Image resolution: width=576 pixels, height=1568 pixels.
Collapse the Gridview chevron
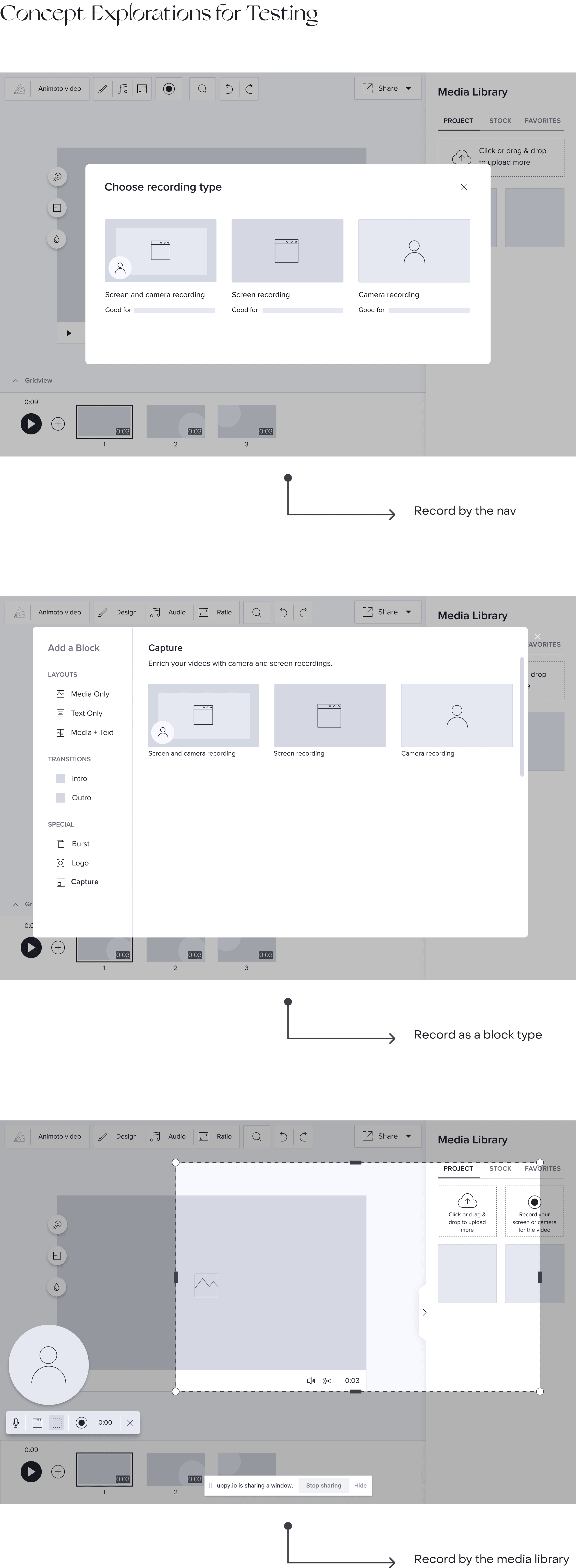15,380
